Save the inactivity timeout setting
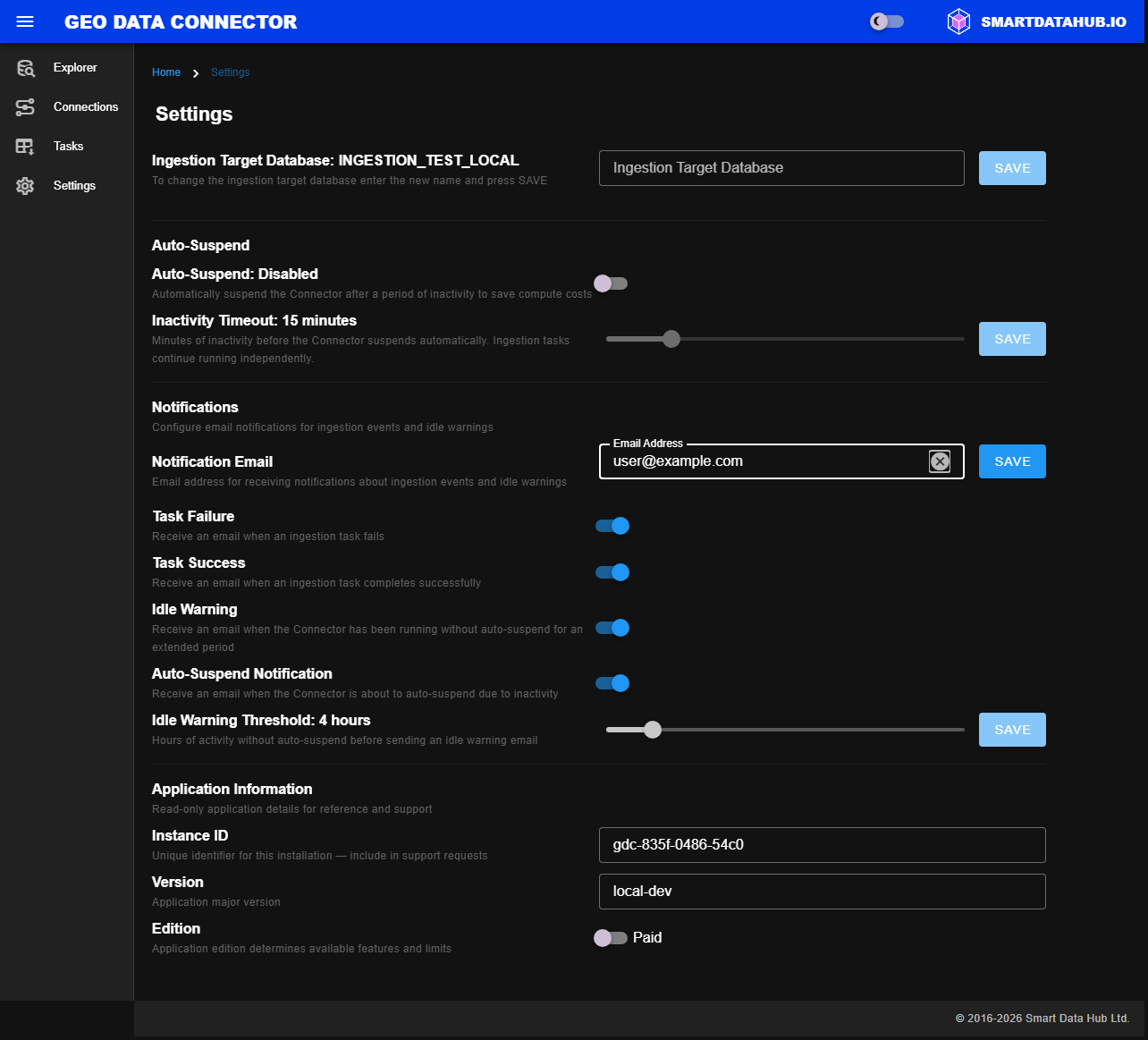The image size is (1148, 1040). [x=1012, y=339]
